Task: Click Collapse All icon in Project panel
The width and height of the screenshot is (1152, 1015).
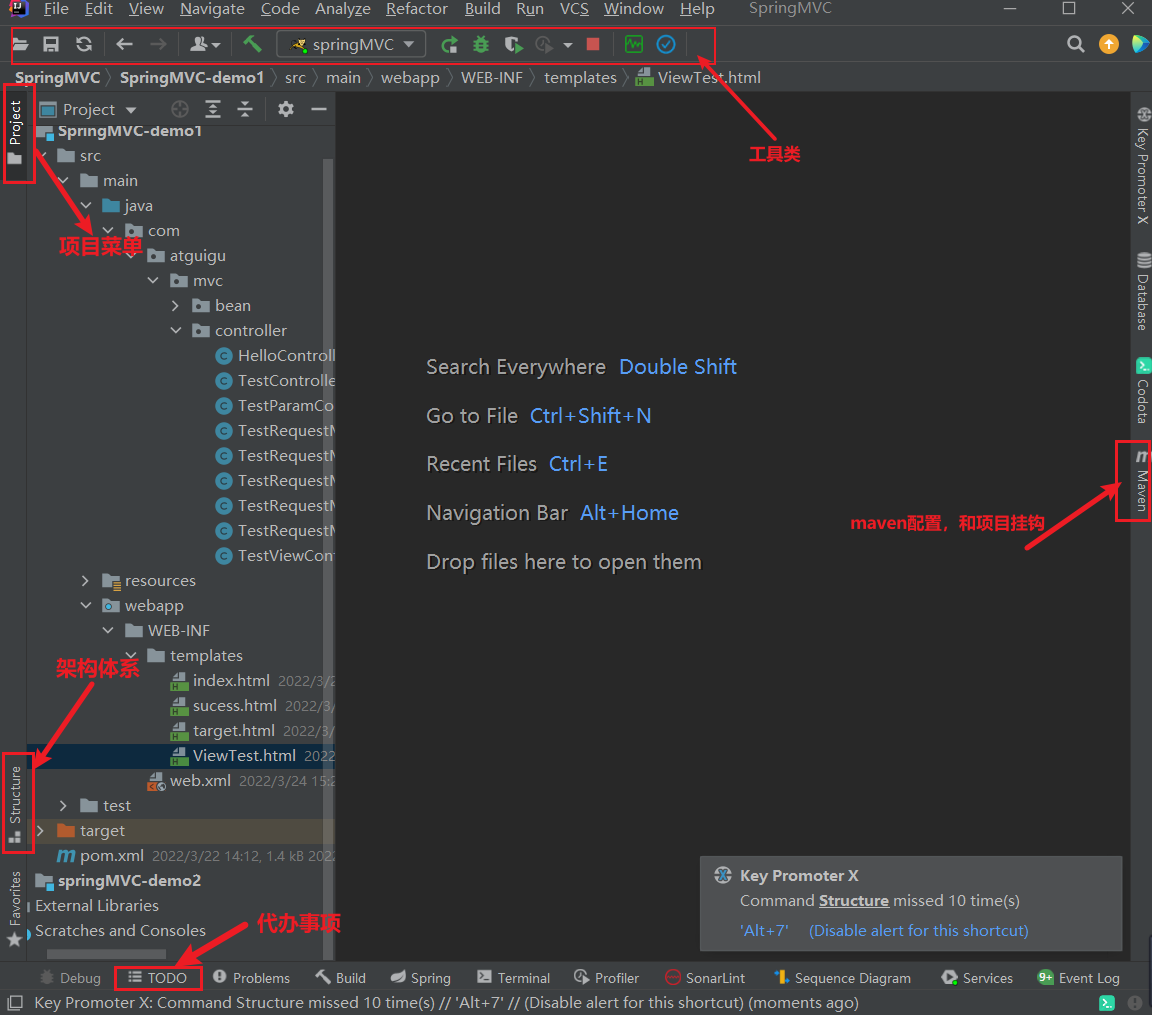Action: coord(245,109)
